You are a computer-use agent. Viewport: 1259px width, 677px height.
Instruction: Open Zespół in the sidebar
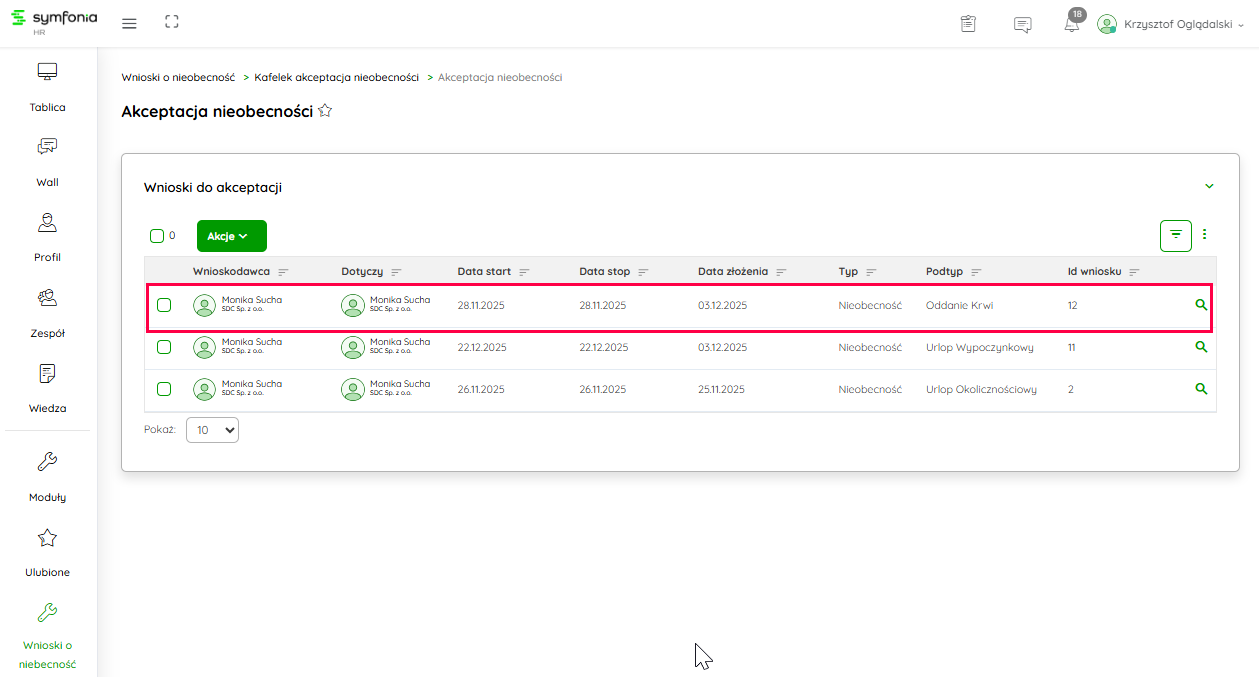tap(47, 313)
